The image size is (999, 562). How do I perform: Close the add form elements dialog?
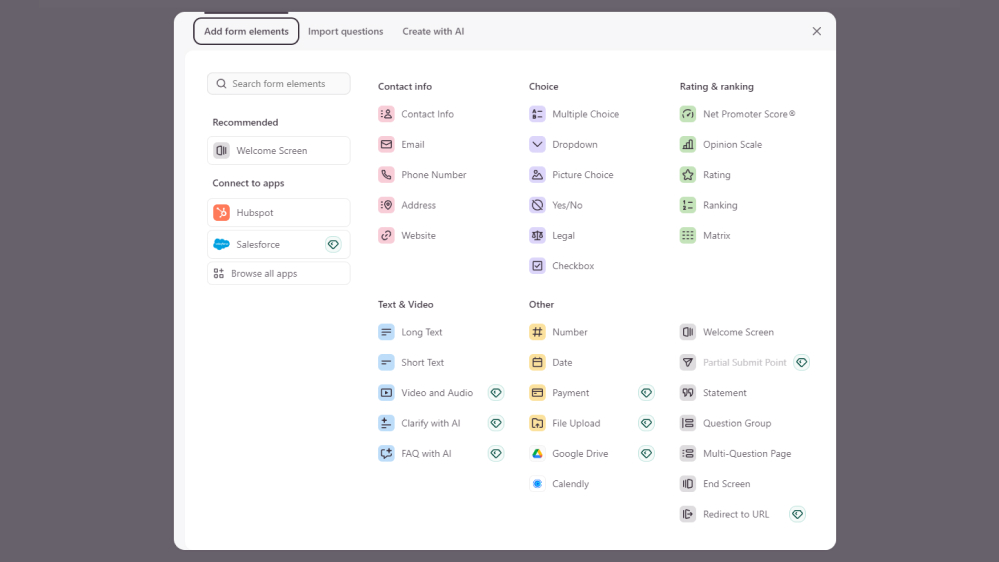coord(816,32)
